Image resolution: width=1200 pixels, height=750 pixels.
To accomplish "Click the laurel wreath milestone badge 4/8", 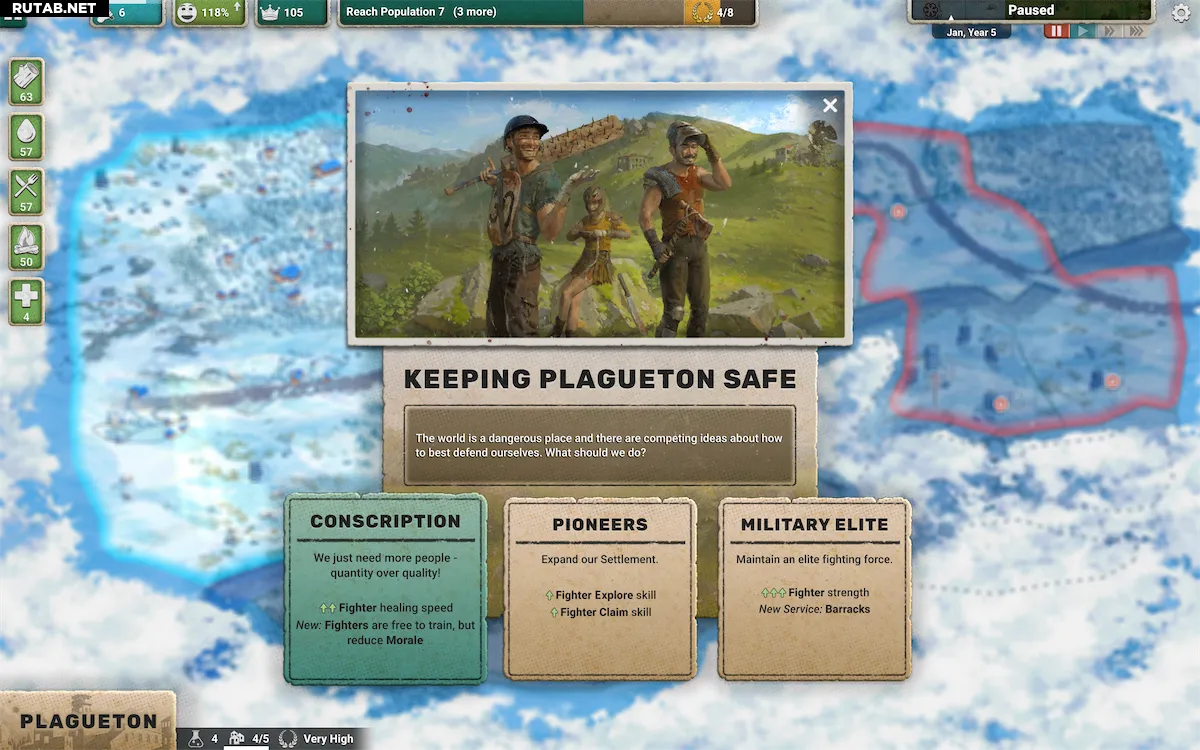I will [720, 12].
